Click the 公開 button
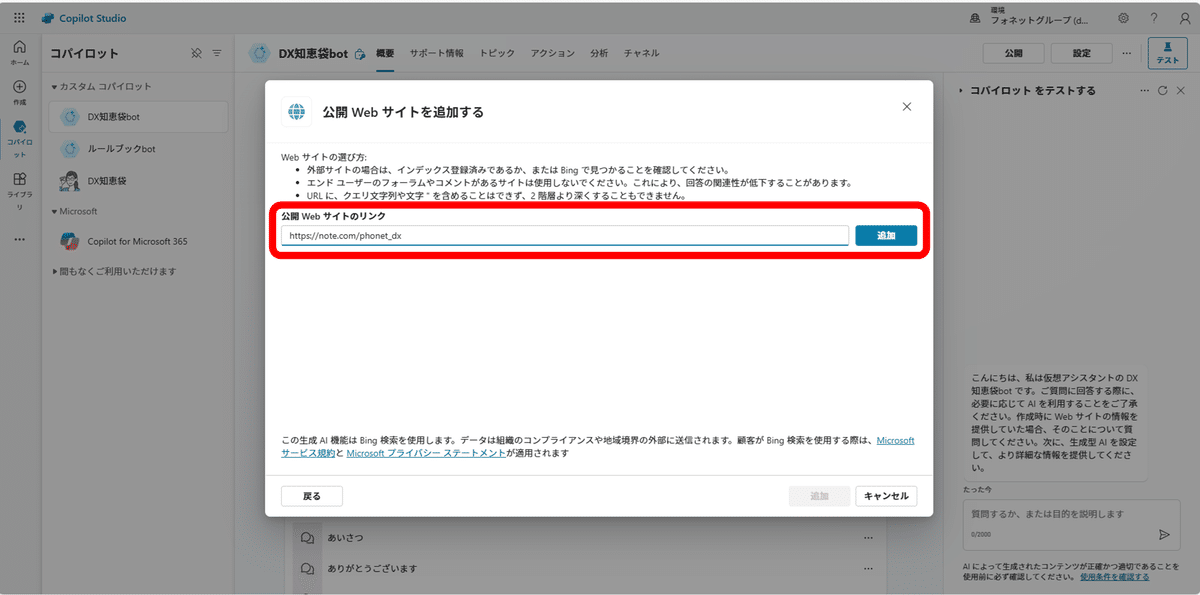The height and width of the screenshot is (595, 1200). 1014,53
